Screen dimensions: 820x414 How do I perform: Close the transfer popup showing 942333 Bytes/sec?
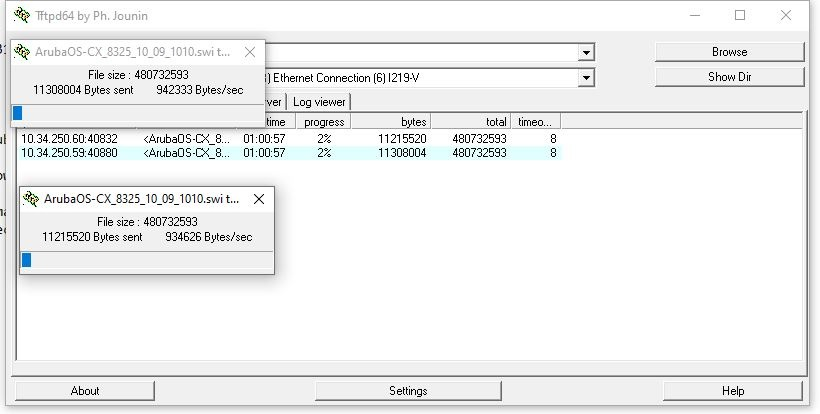(250, 52)
